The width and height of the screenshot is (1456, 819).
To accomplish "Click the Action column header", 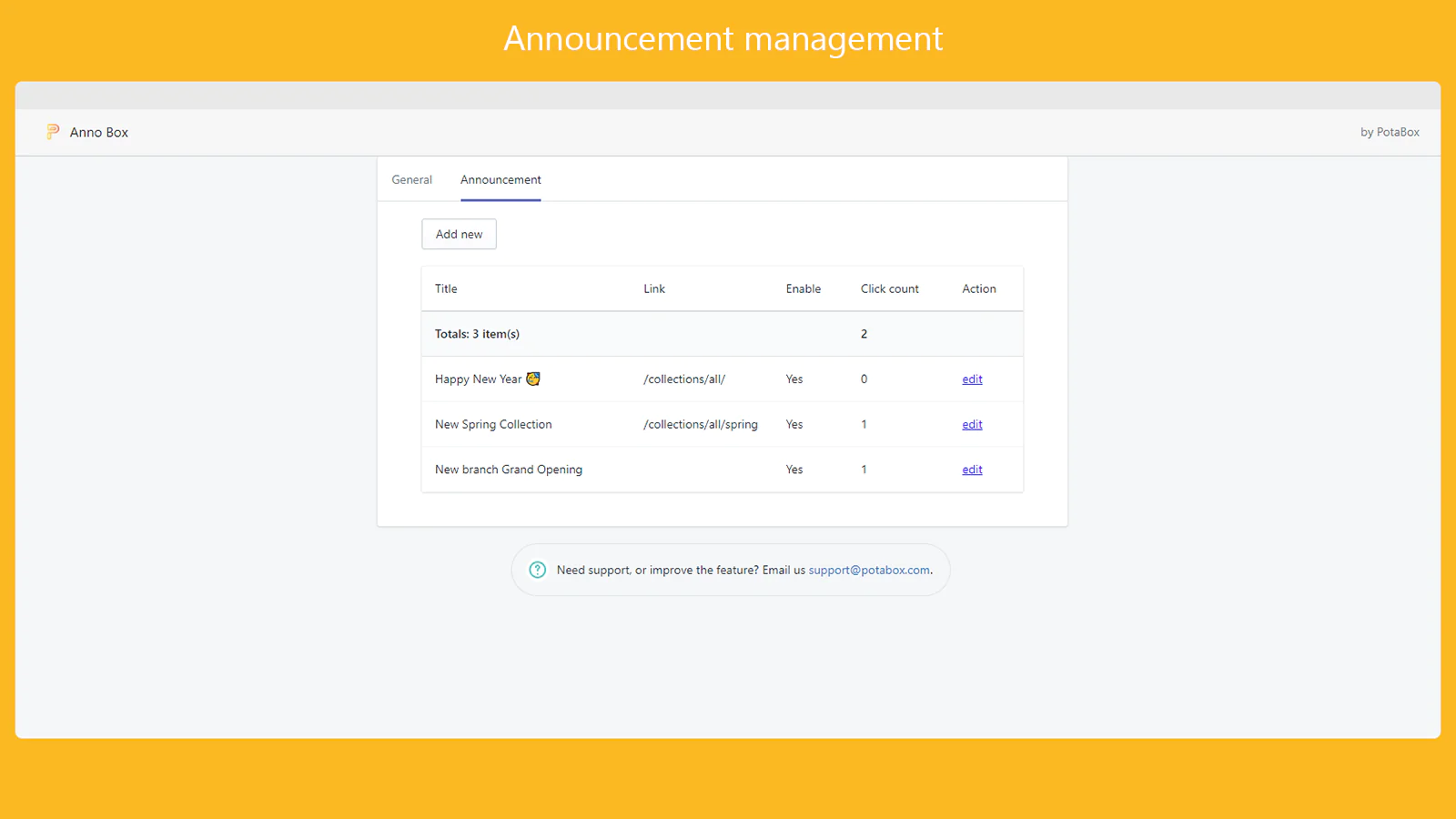I will click(978, 289).
